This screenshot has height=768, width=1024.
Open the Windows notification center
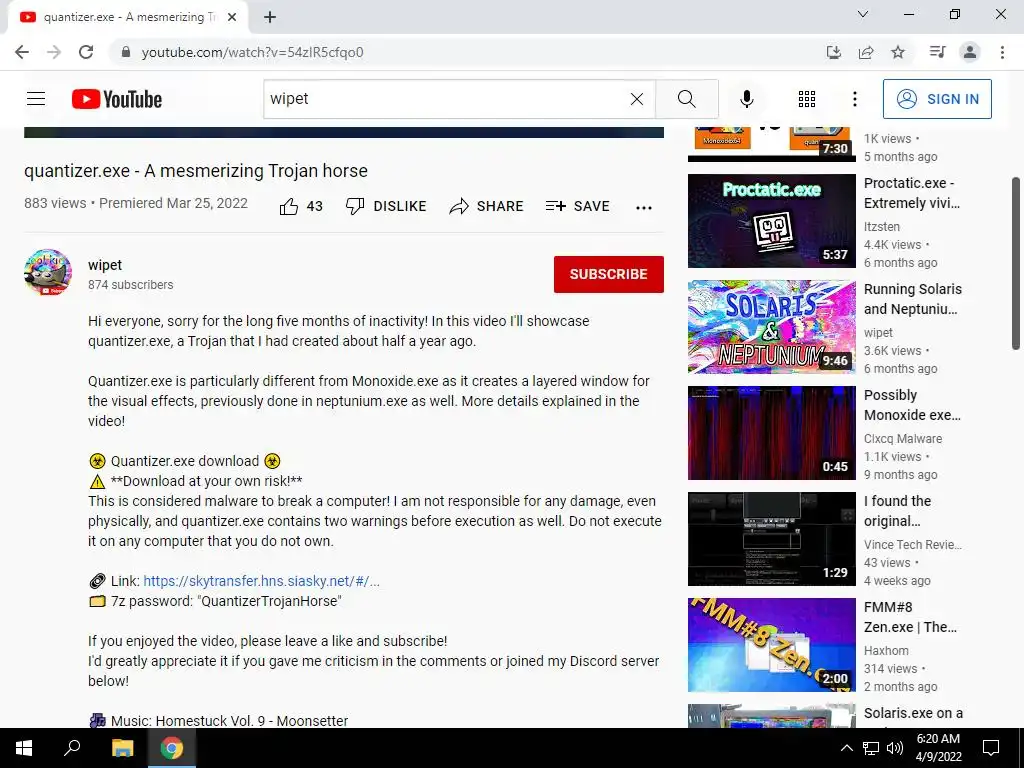(x=991, y=748)
